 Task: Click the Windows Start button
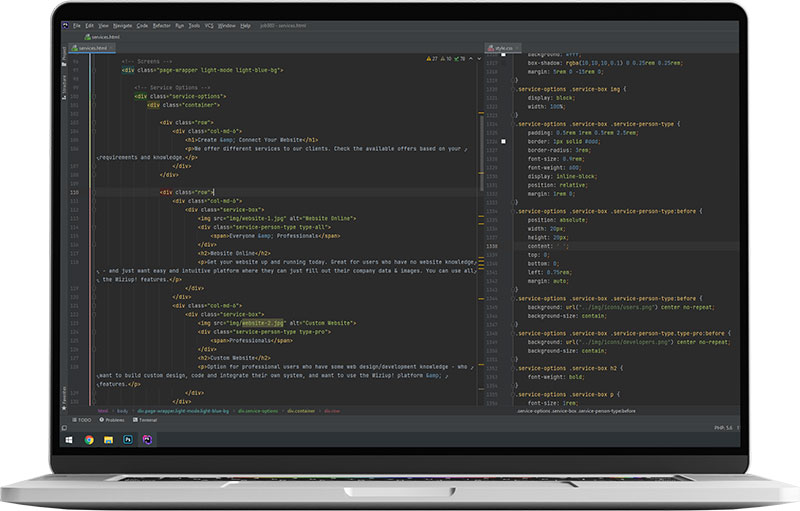68,439
